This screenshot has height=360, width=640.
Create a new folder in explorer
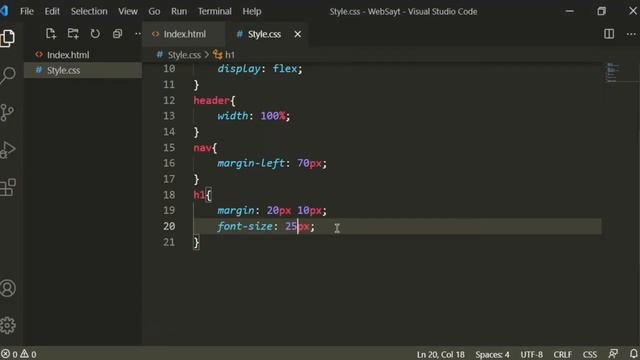[73, 34]
